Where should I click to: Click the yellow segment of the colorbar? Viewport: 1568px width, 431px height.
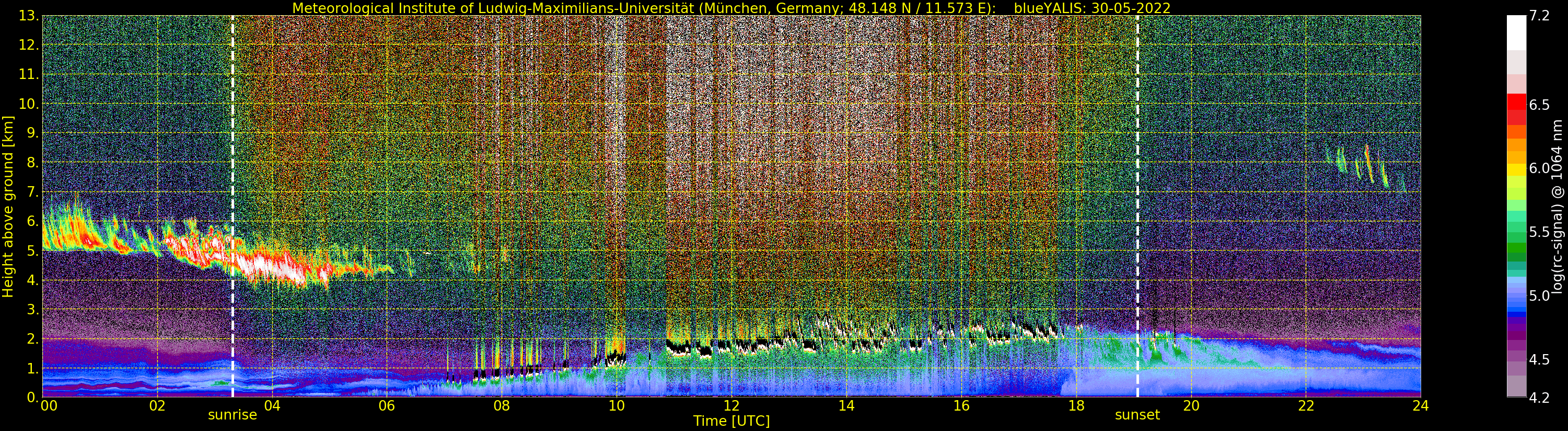pyautogui.click(x=1516, y=169)
